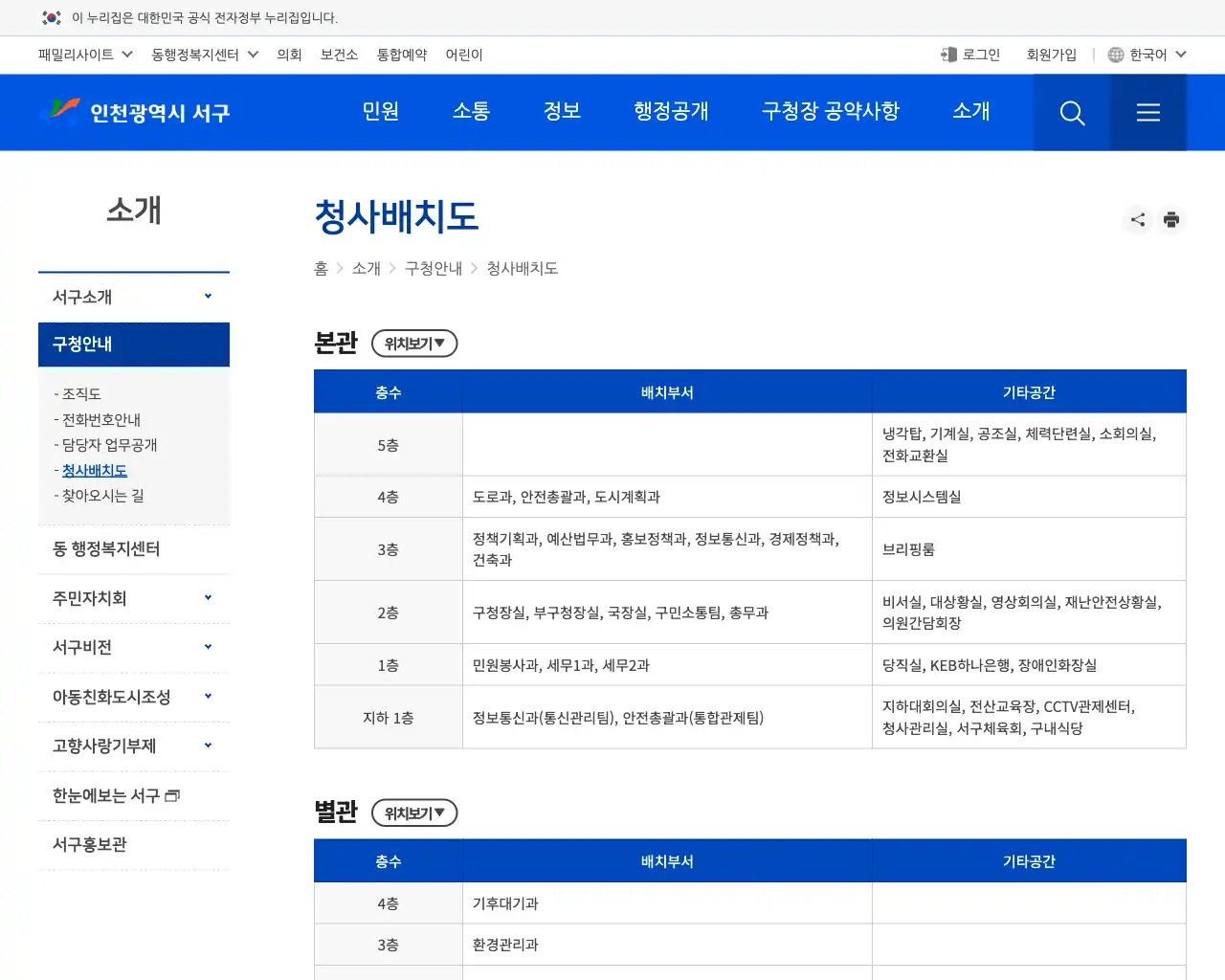Screen dimensions: 1225x980
Task: Open the 위치보기 dropdown for 별관
Action: 414,813
